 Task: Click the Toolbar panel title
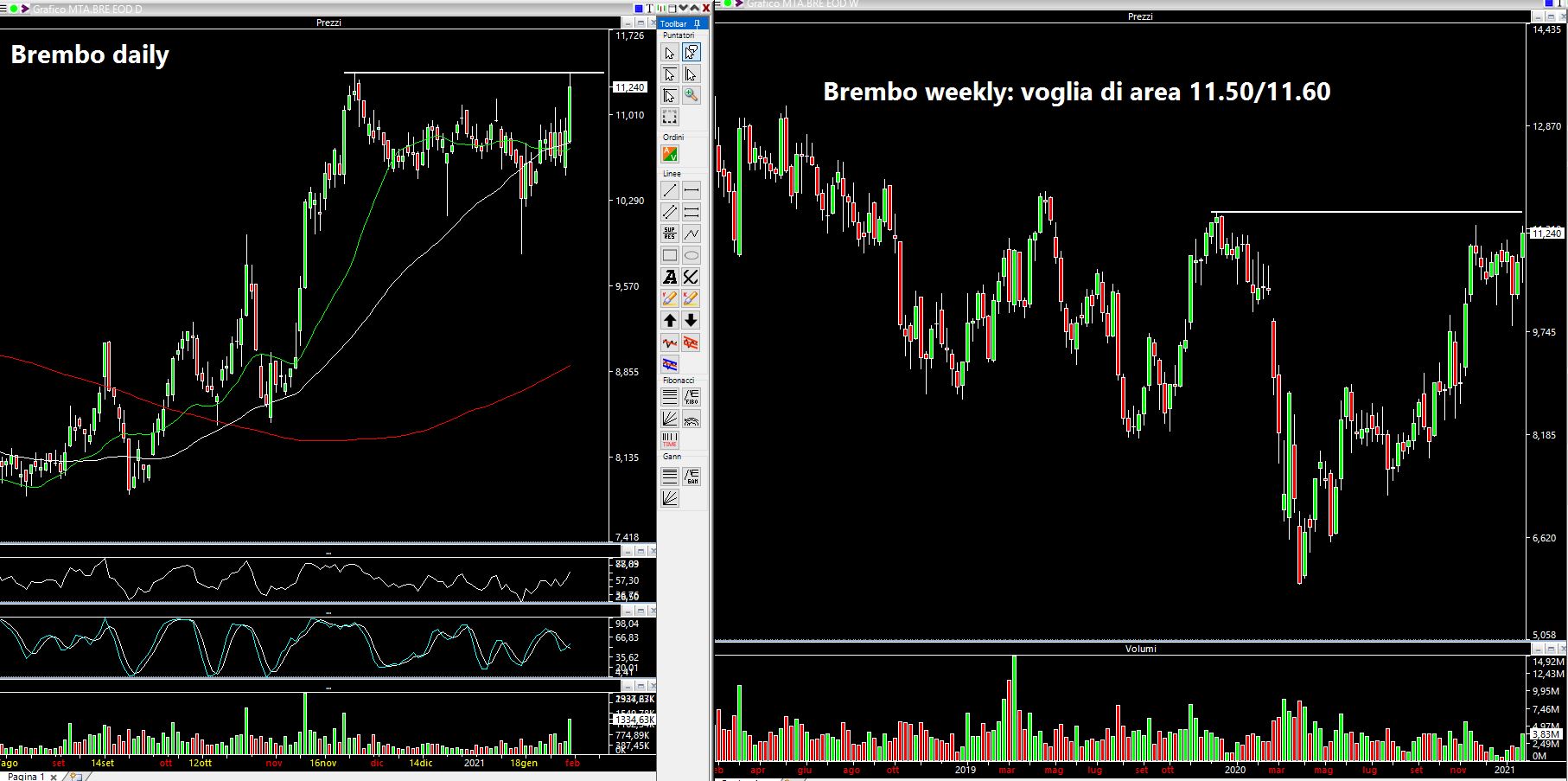673,24
